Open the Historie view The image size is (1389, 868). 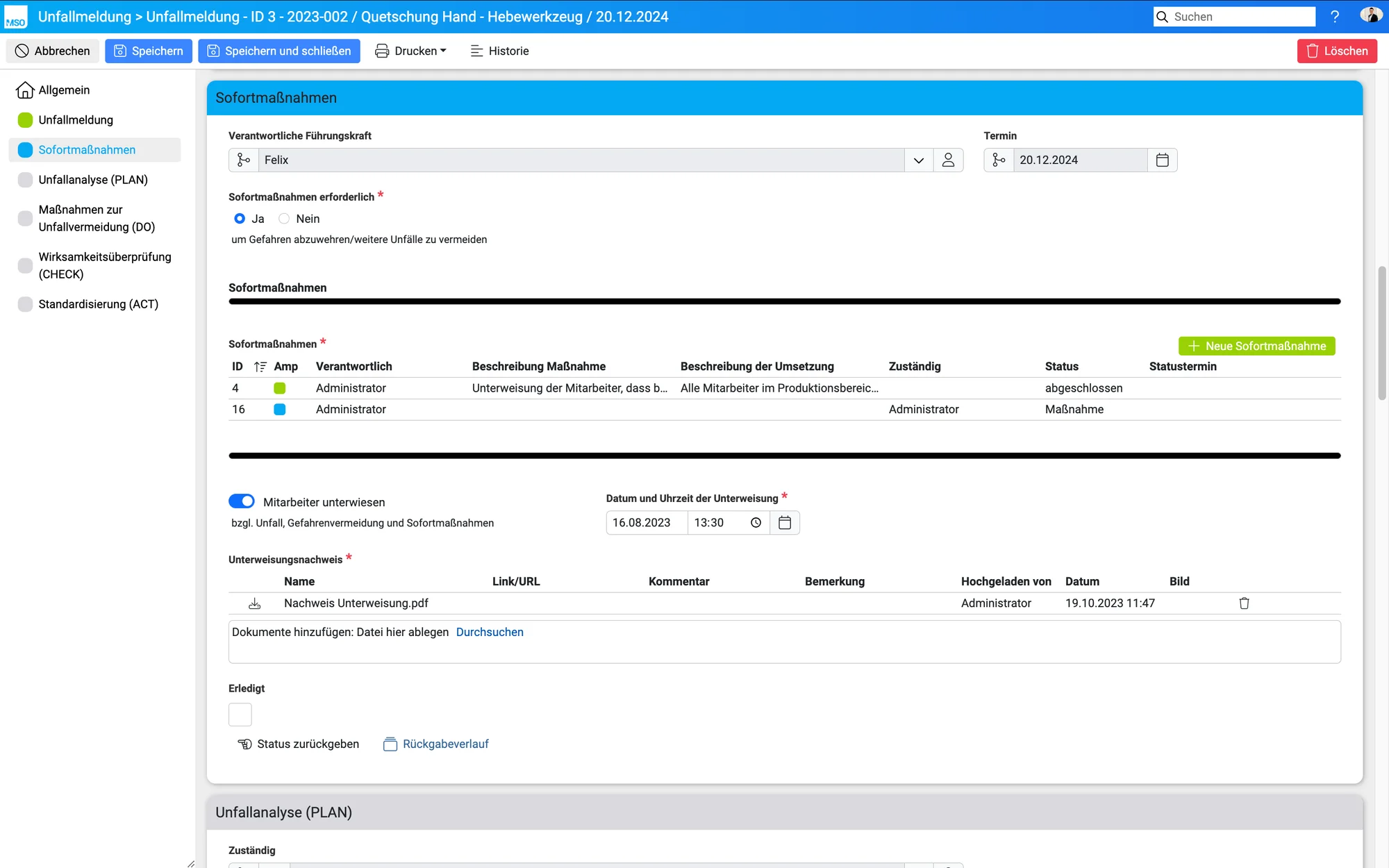pyautogui.click(x=499, y=51)
